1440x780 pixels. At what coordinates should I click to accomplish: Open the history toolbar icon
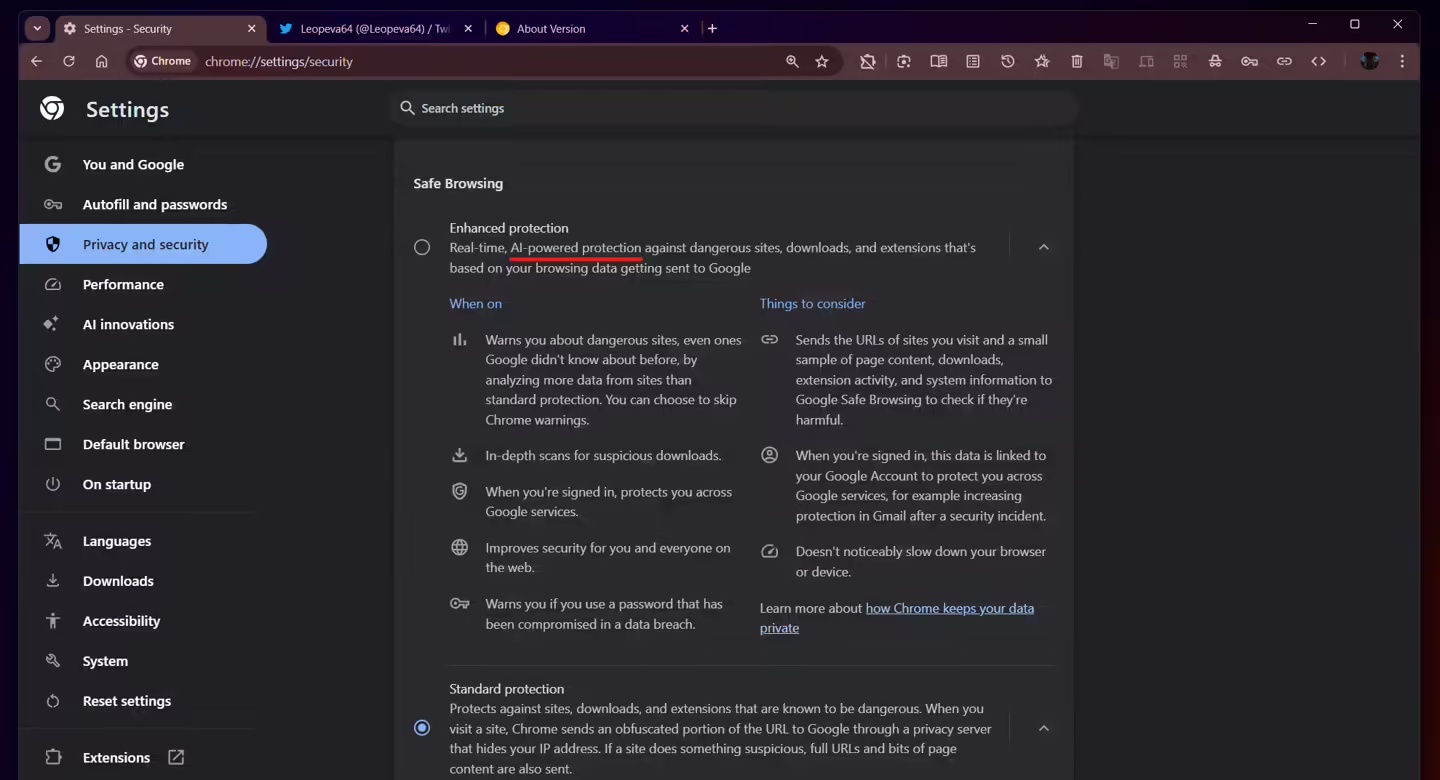coord(1007,62)
